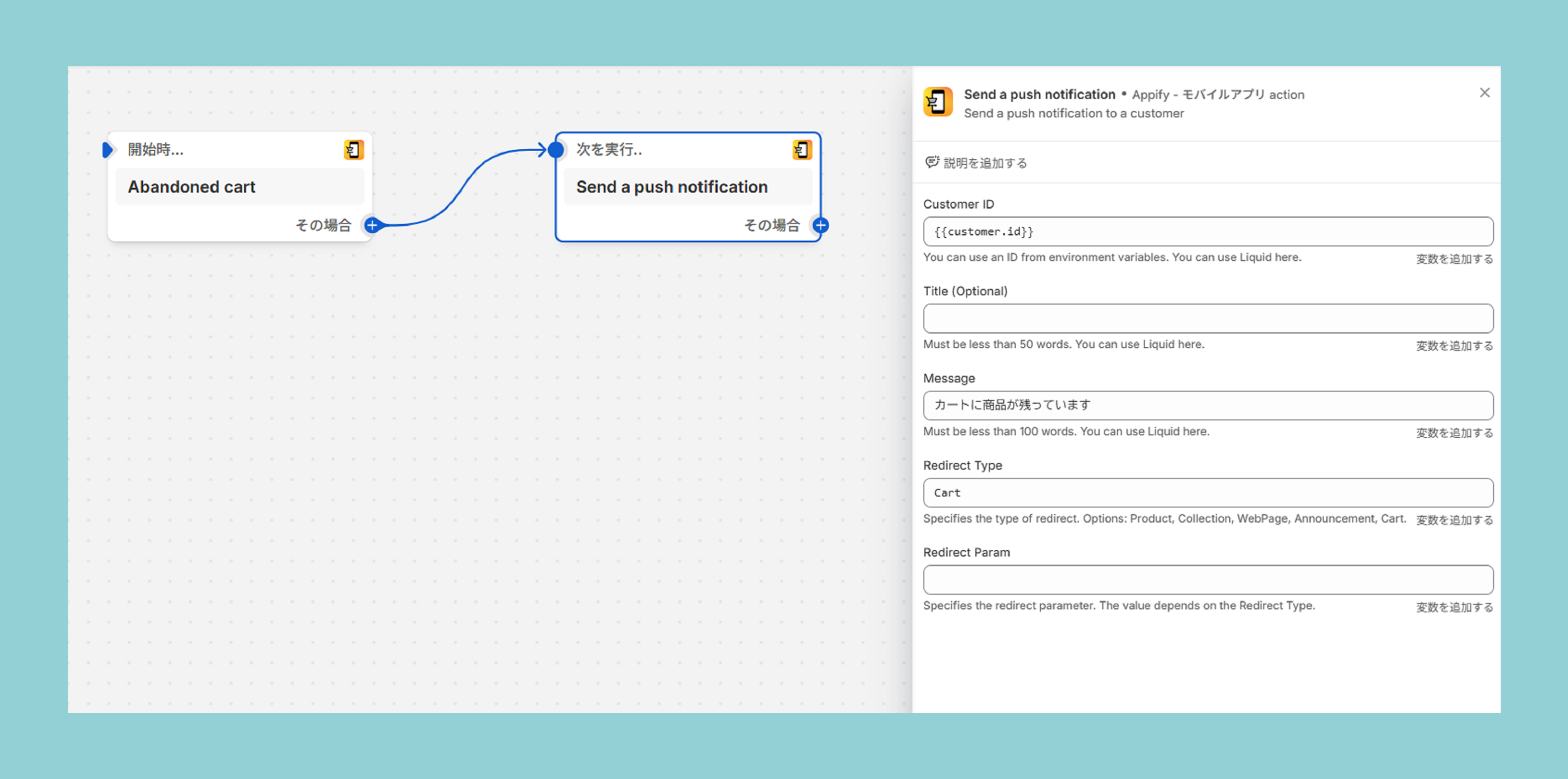Screen dimensions: 1568x779
Task: Click the add description comment icon
Action: 931,162
